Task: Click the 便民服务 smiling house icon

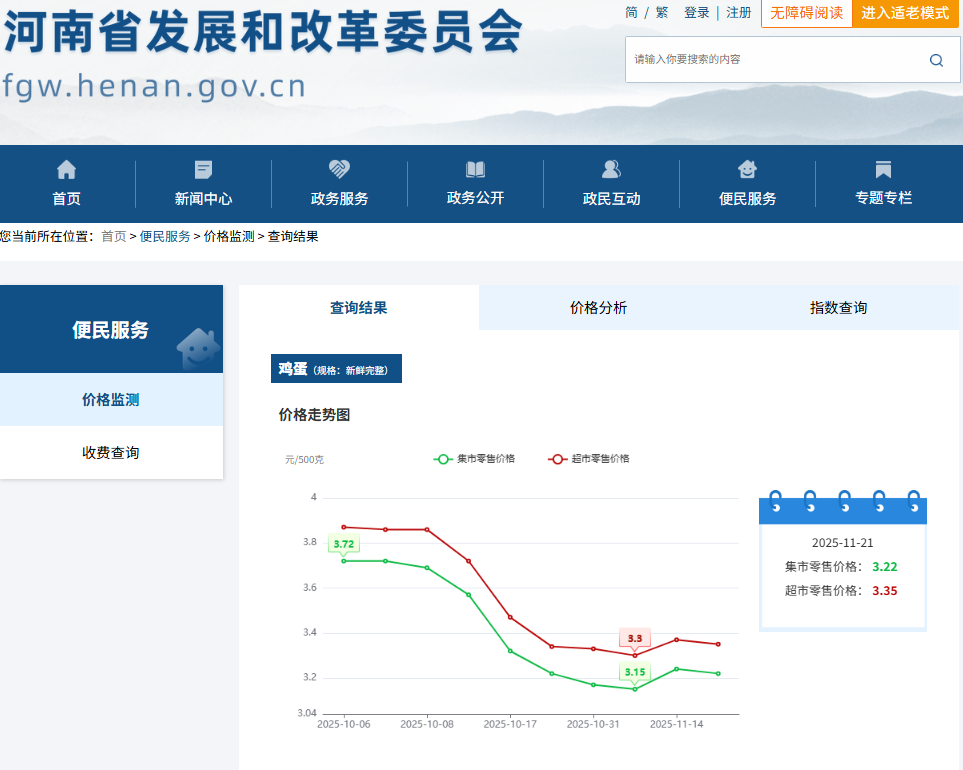Action: [747, 169]
